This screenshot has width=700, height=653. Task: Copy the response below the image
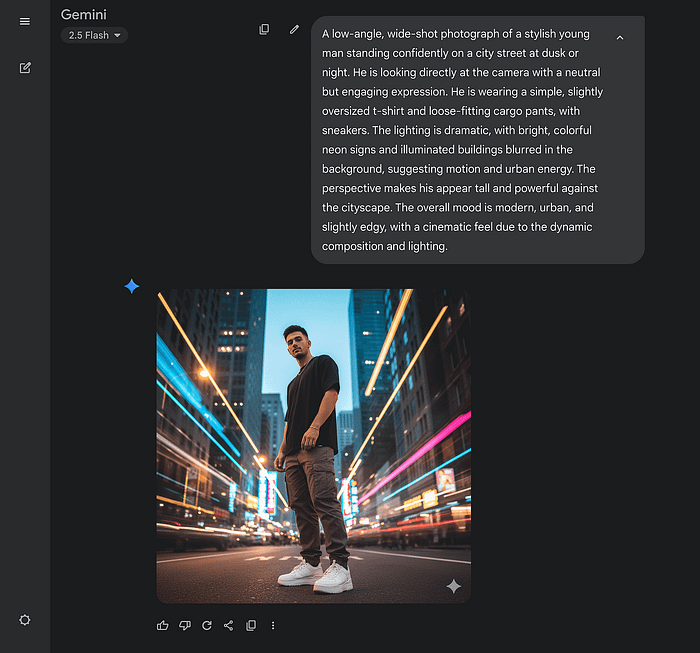pos(251,626)
